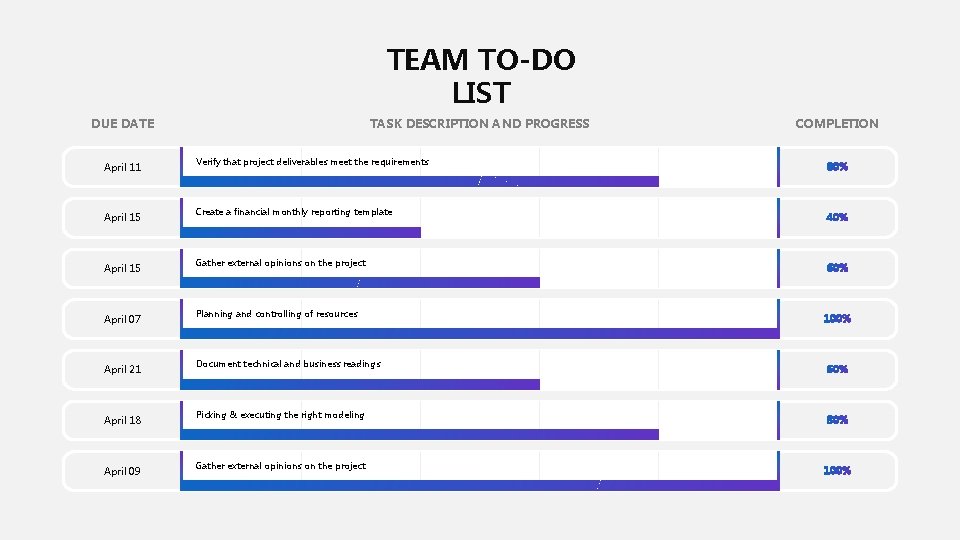Click the TASK DESCRIPTION AND PROGRESS header
This screenshot has width=960, height=540.
(479, 124)
